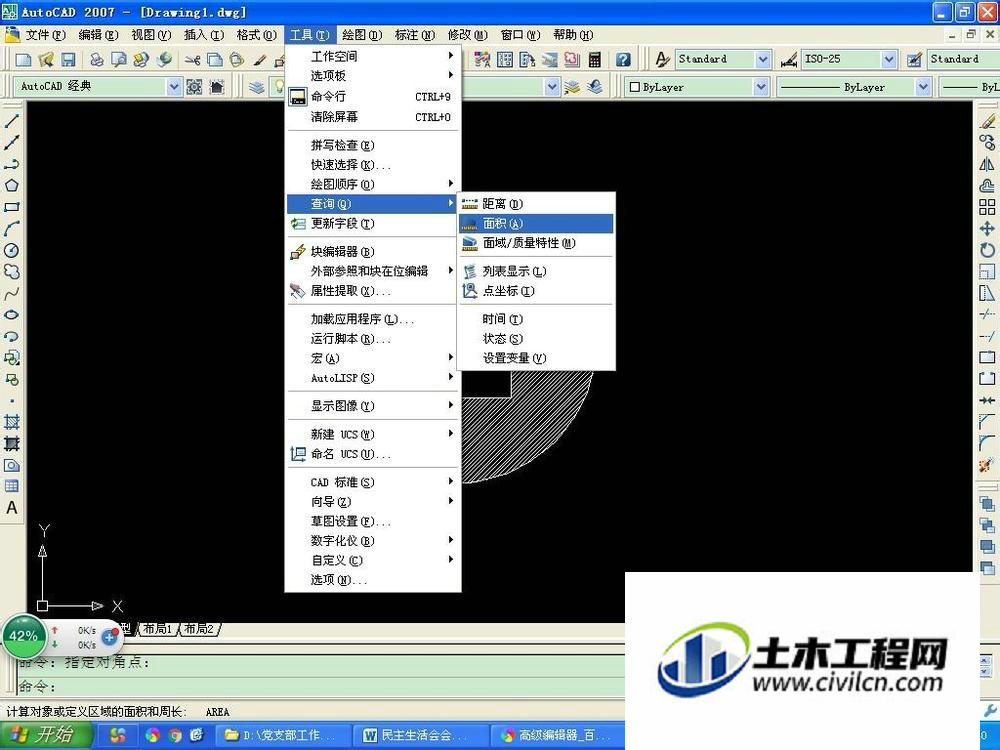Click the Array tool icon

click(987, 207)
